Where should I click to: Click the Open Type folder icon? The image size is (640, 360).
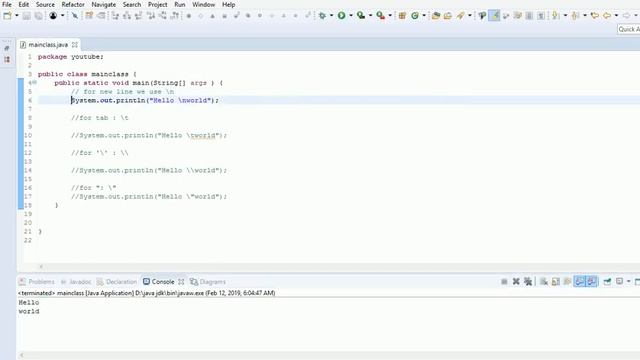tap(436, 16)
